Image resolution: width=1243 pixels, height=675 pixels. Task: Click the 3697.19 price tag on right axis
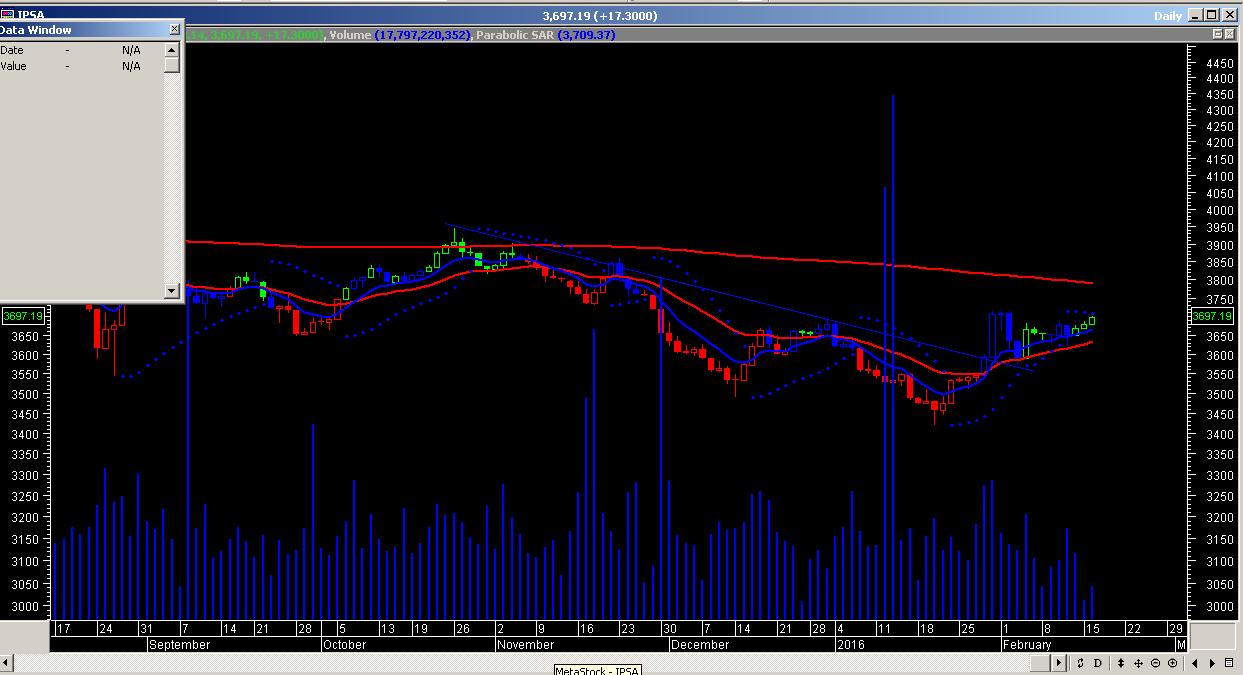tap(1212, 316)
